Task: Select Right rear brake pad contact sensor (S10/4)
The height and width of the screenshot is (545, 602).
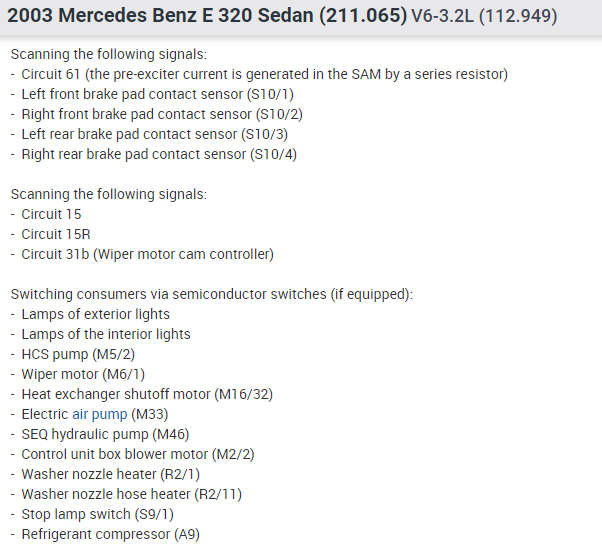Action: click(159, 154)
